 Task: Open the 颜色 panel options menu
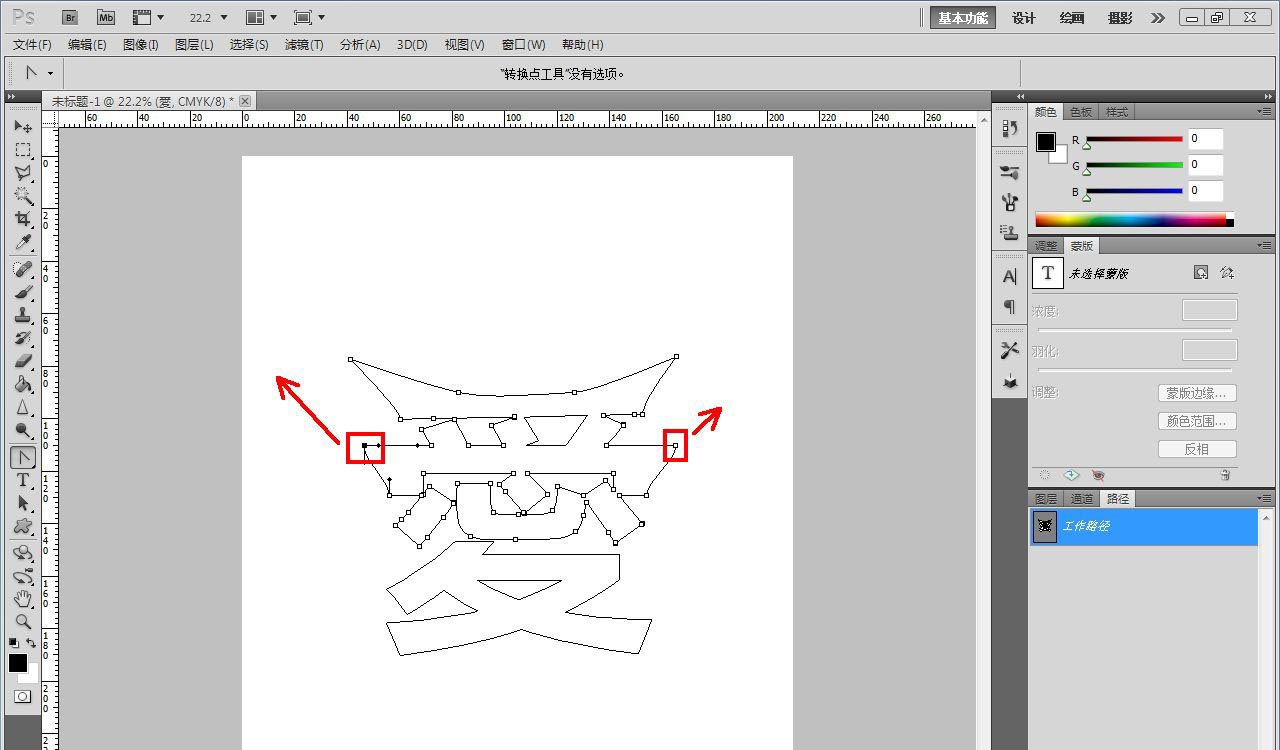[1266, 112]
